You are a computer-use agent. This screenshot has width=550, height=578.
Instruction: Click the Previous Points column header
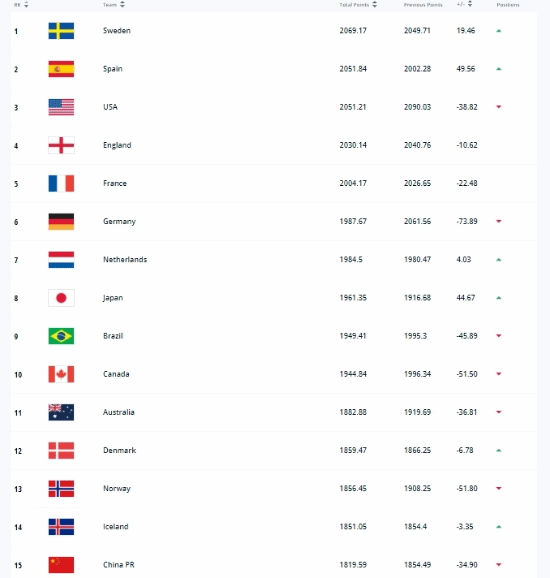(x=423, y=5)
